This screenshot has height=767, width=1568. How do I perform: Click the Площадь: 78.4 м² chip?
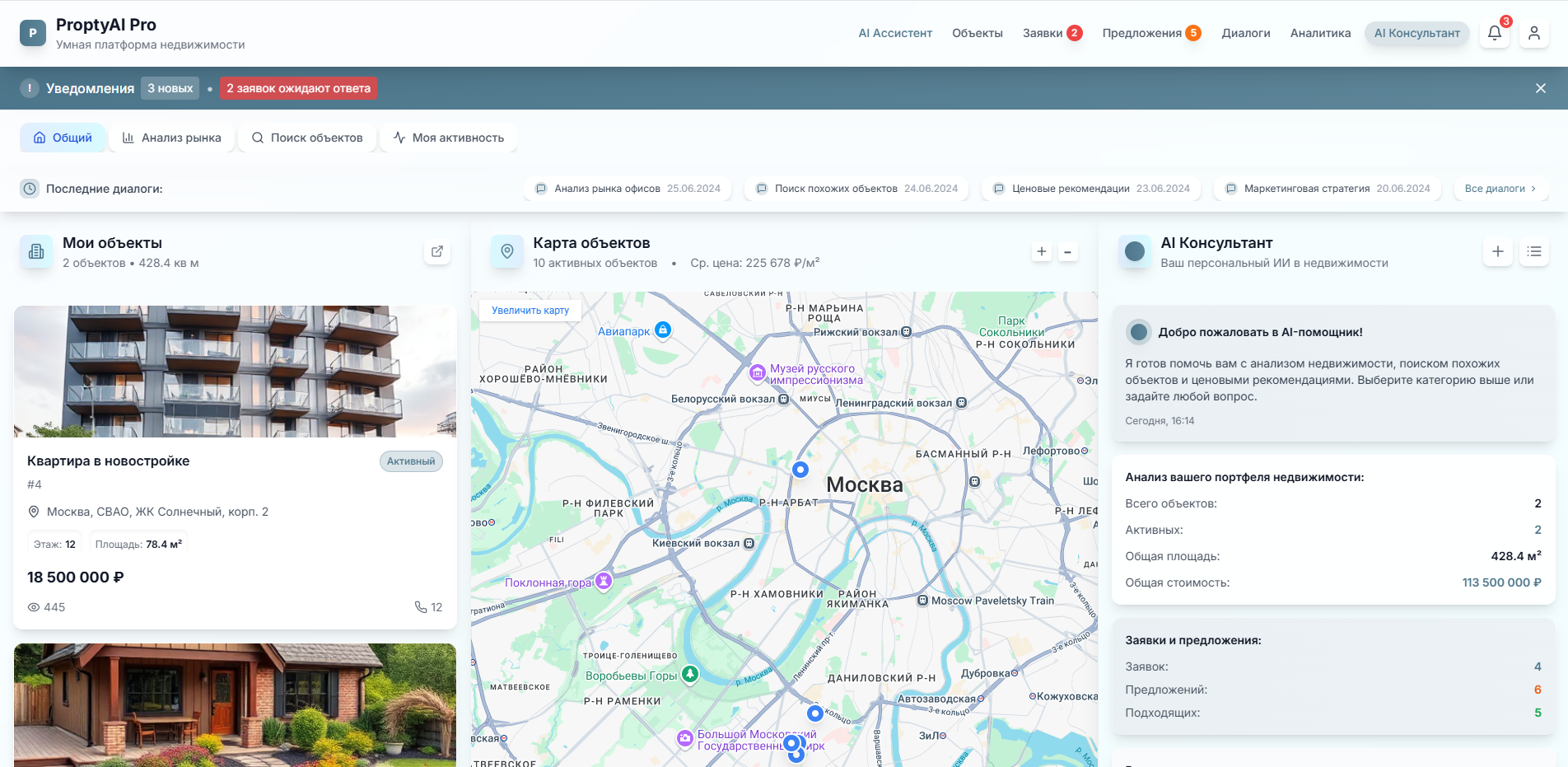coord(138,545)
